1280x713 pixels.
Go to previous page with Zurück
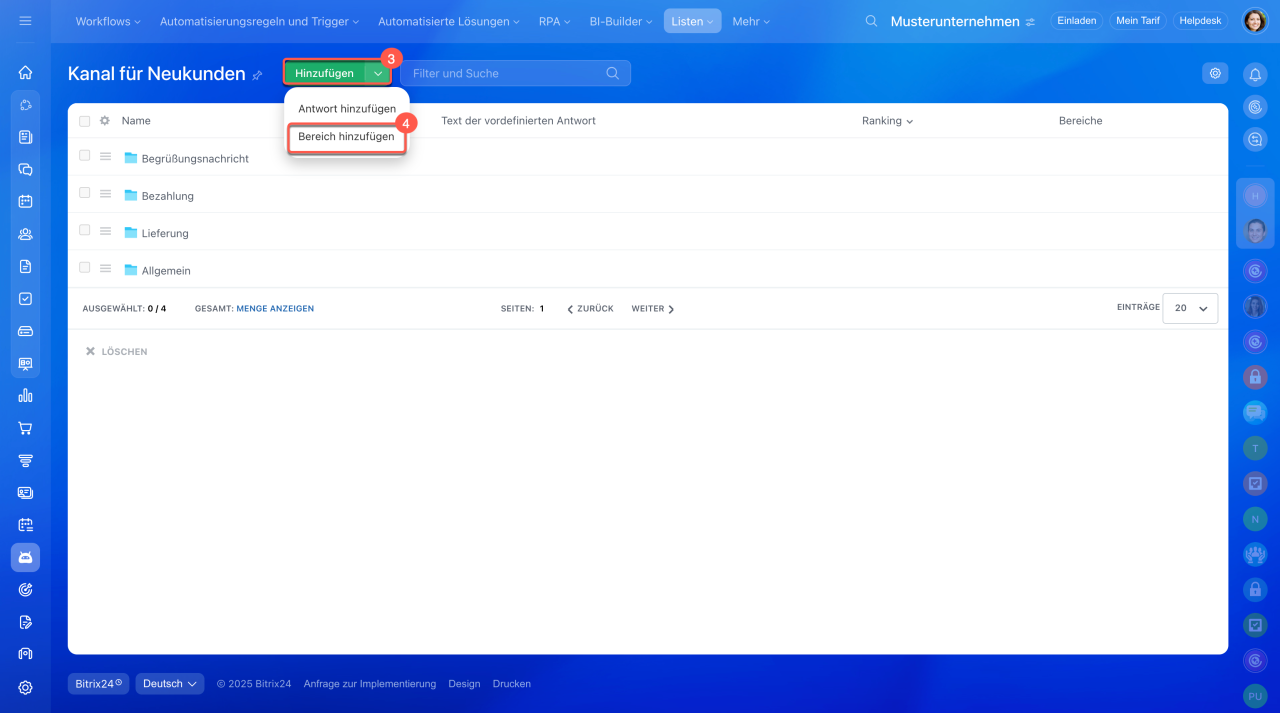point(590,309)
